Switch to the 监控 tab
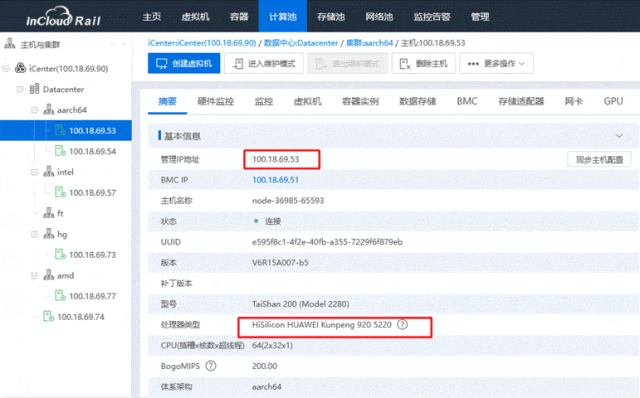 [x=264, y=101]
